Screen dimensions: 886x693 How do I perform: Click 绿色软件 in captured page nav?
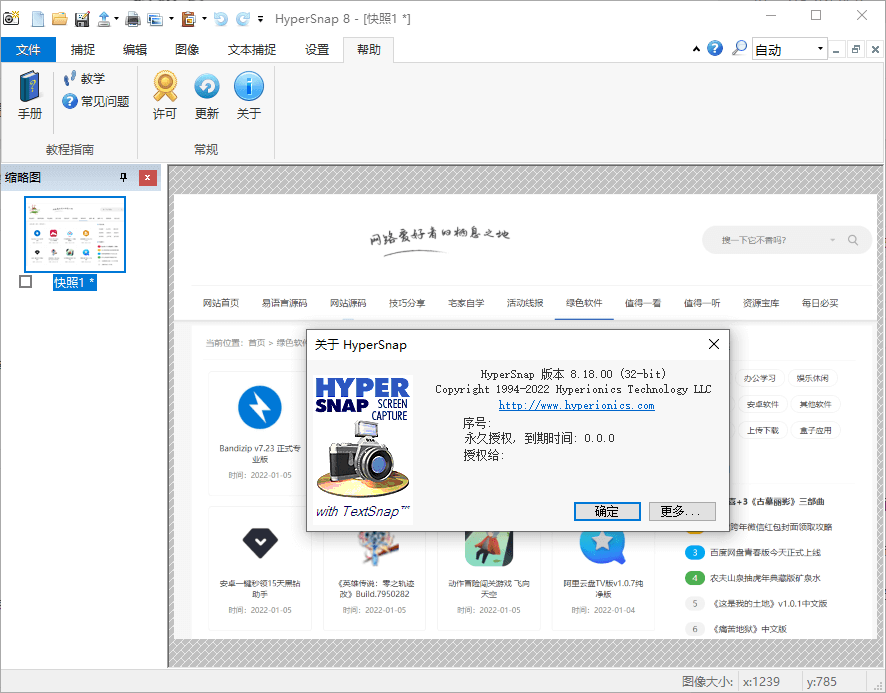[584, 303]
